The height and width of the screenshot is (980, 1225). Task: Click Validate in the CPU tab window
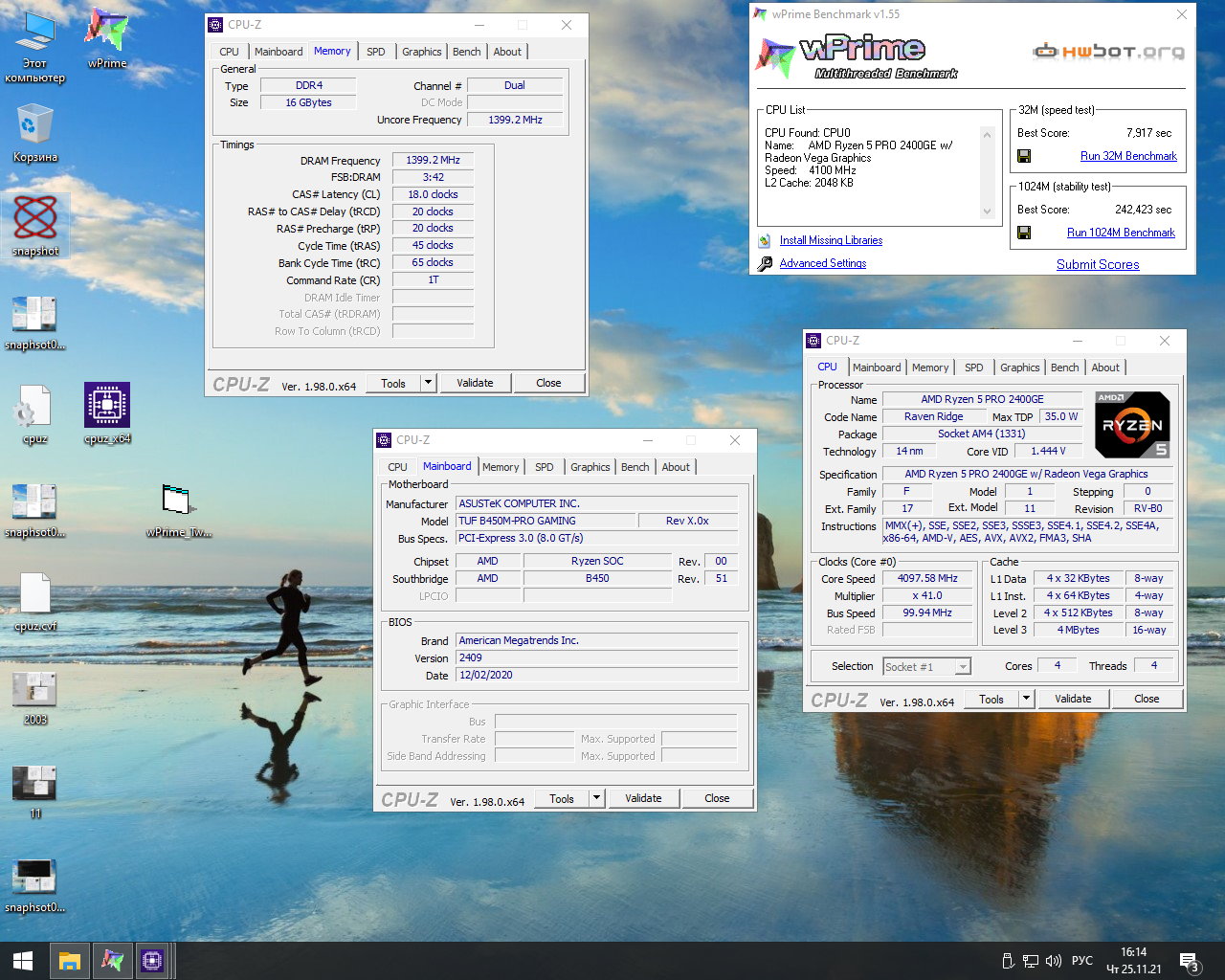point(1073,699)
